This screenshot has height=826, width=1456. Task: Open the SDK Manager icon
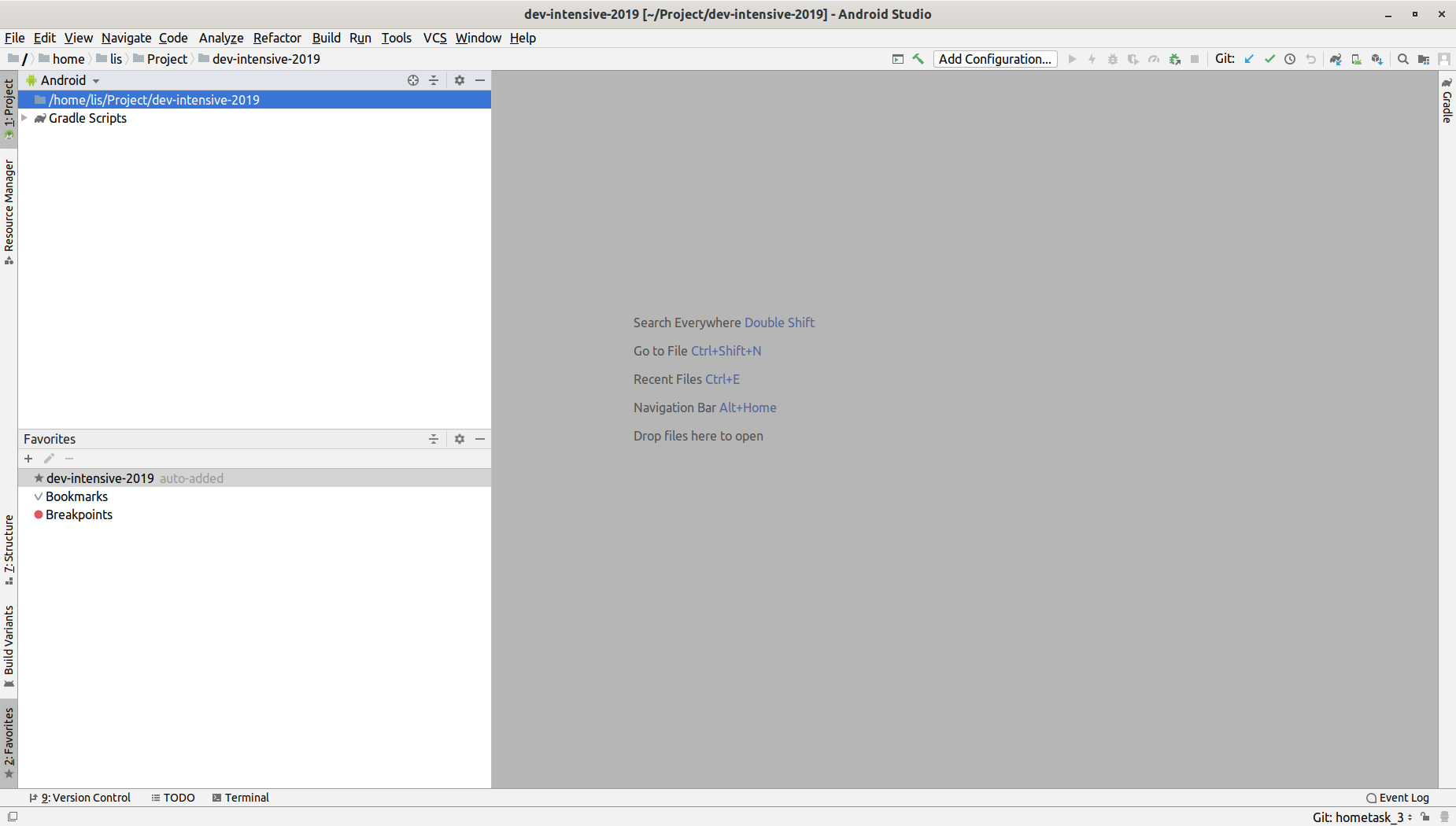(x=1377, y=59)
